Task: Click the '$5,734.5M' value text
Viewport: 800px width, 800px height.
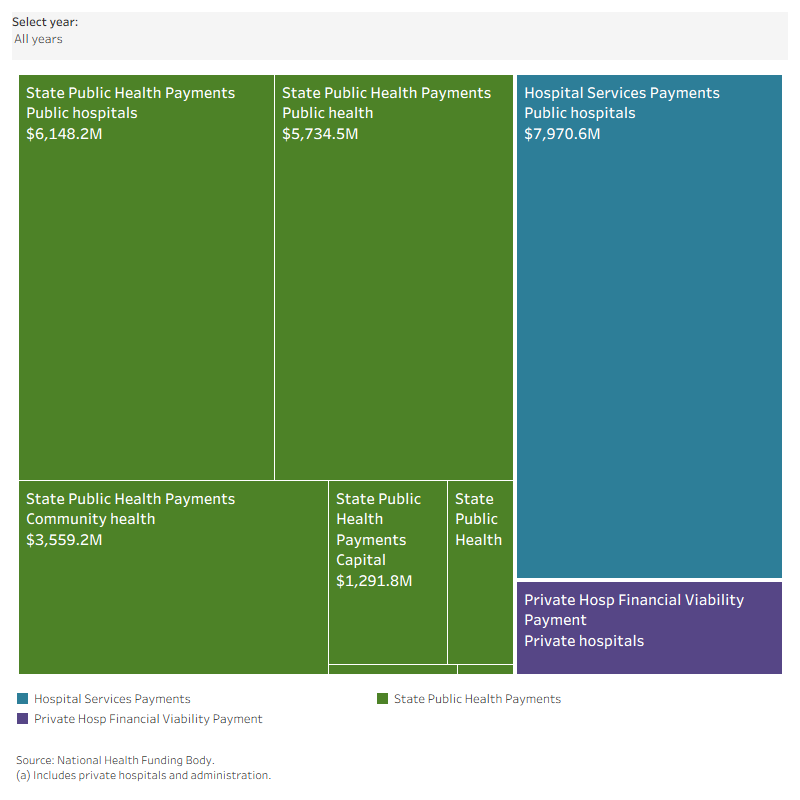Action: tap(320, 134)
